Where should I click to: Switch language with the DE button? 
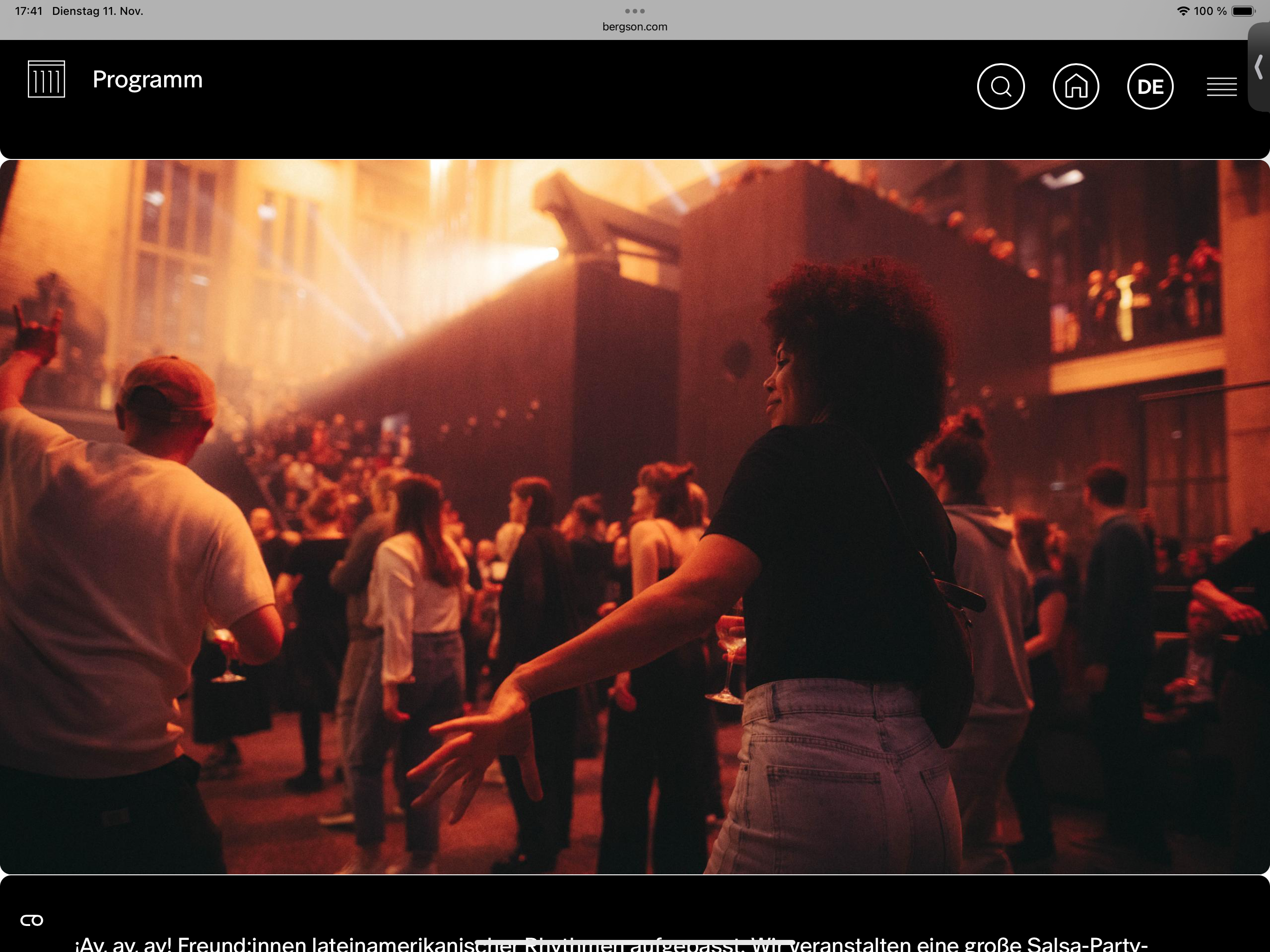click(x=1150, y=87)
